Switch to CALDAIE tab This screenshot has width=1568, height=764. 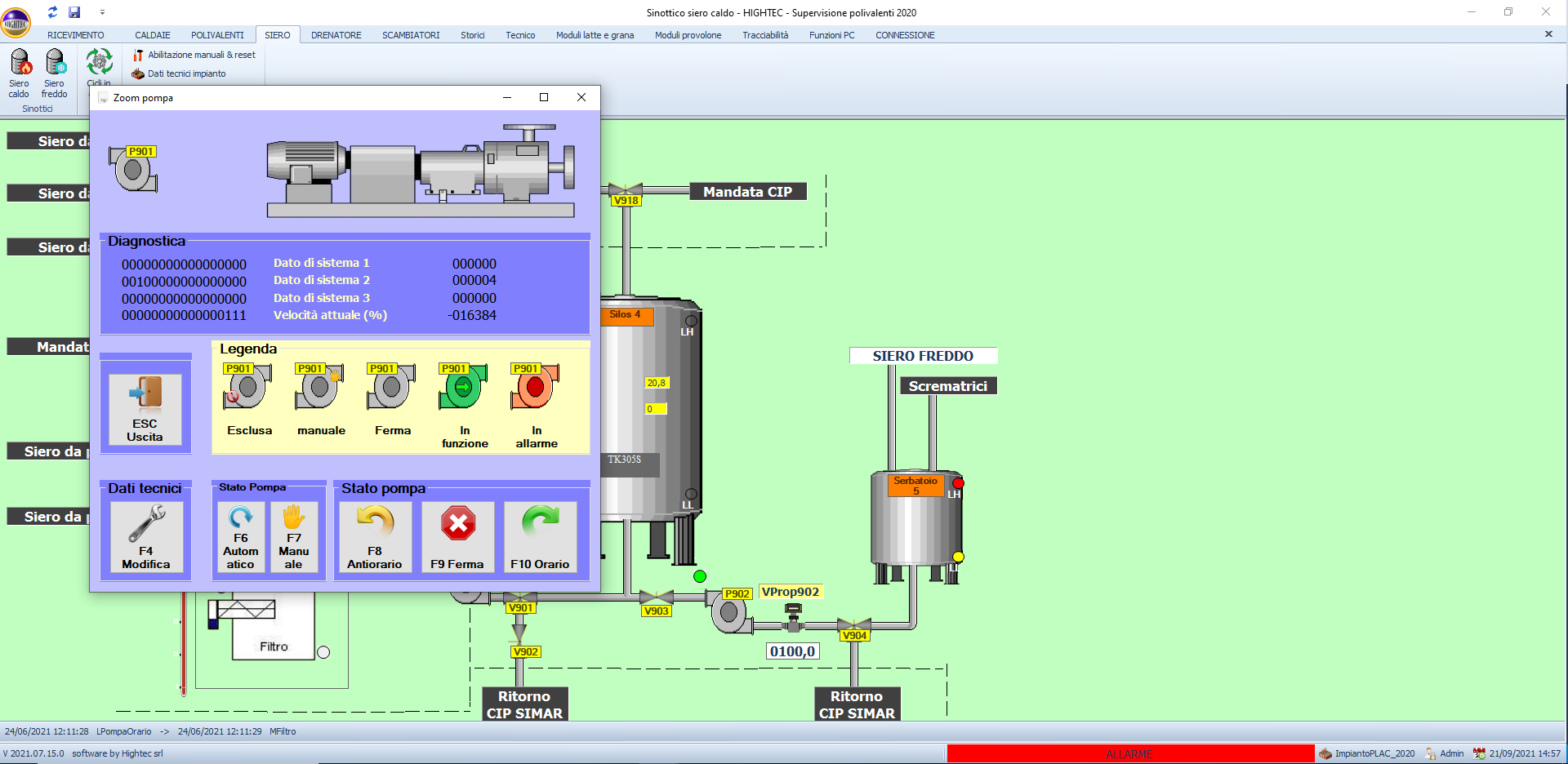point(153,35)
